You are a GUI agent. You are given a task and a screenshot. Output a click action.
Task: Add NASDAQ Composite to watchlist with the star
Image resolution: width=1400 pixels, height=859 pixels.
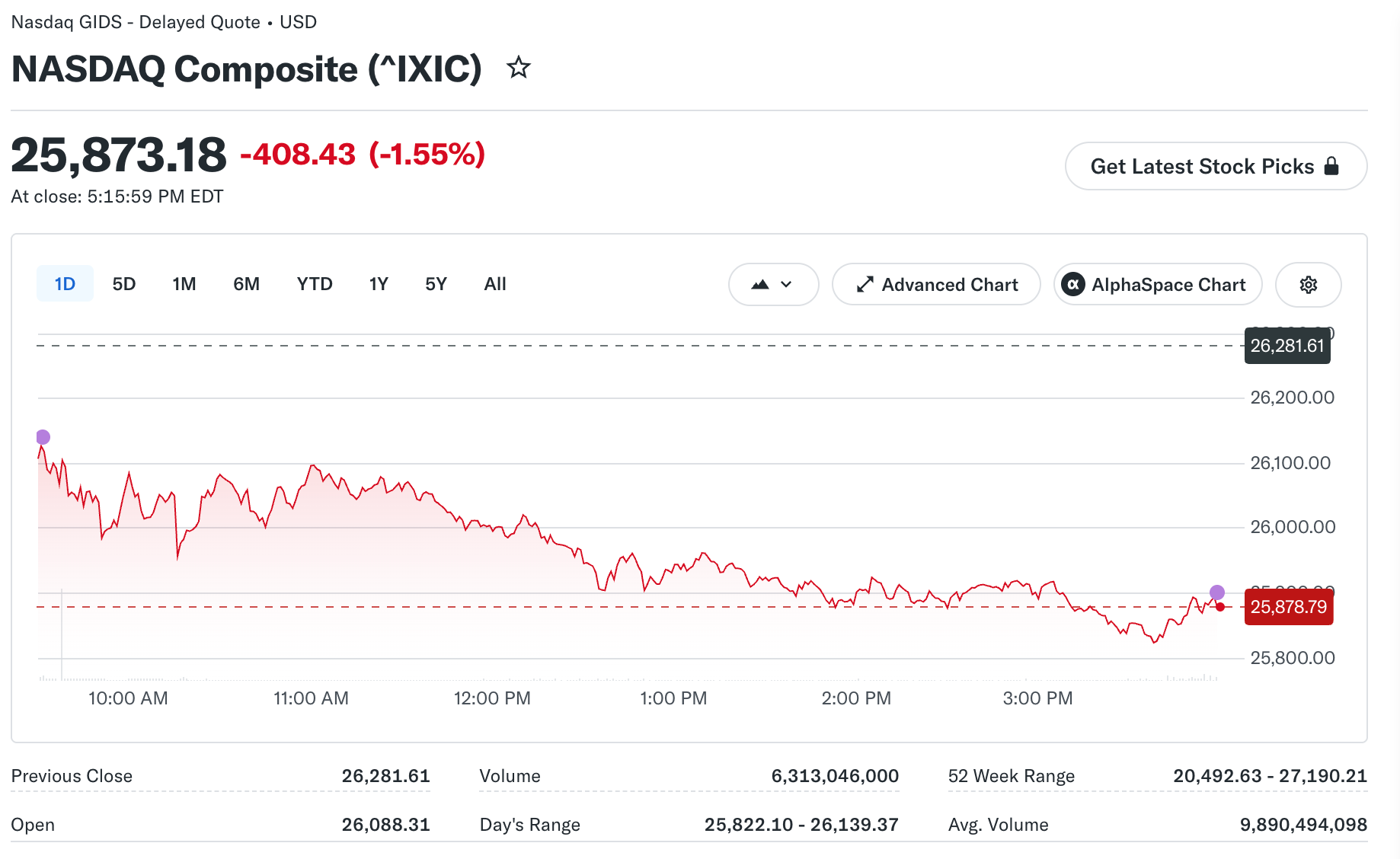click(x=519, y=68)
